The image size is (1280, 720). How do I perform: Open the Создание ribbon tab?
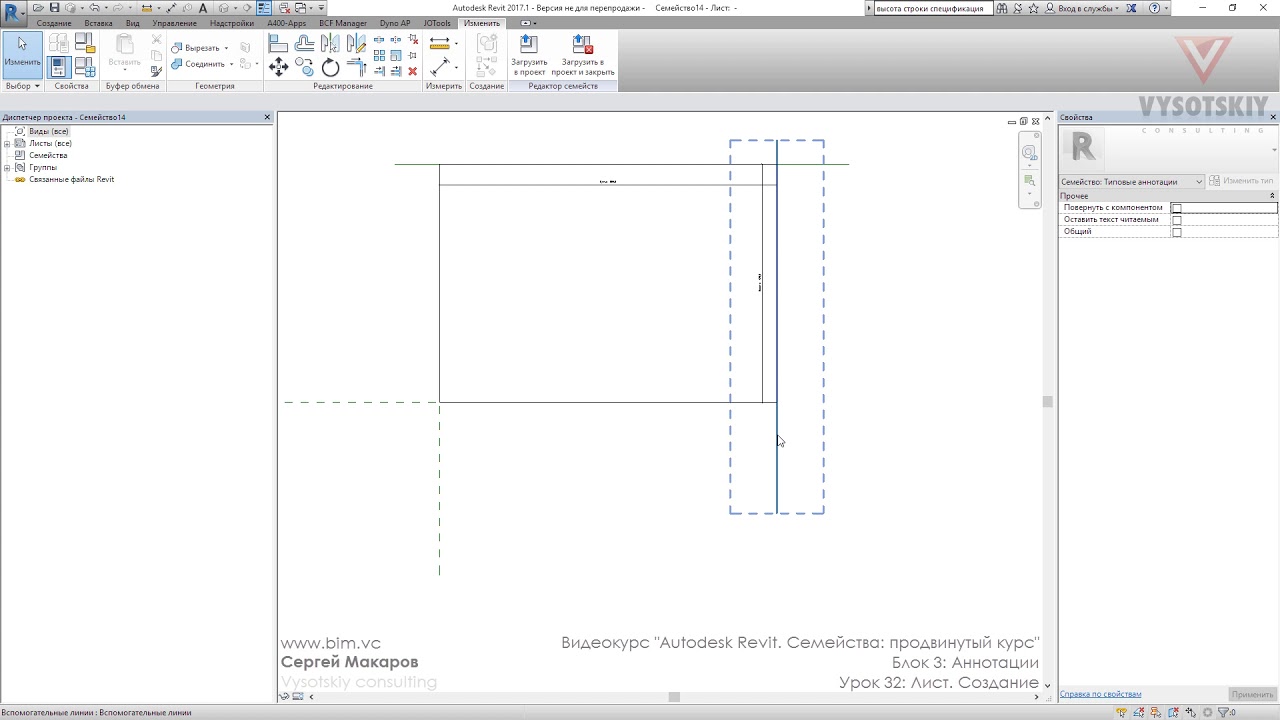[x=54, y=23]
